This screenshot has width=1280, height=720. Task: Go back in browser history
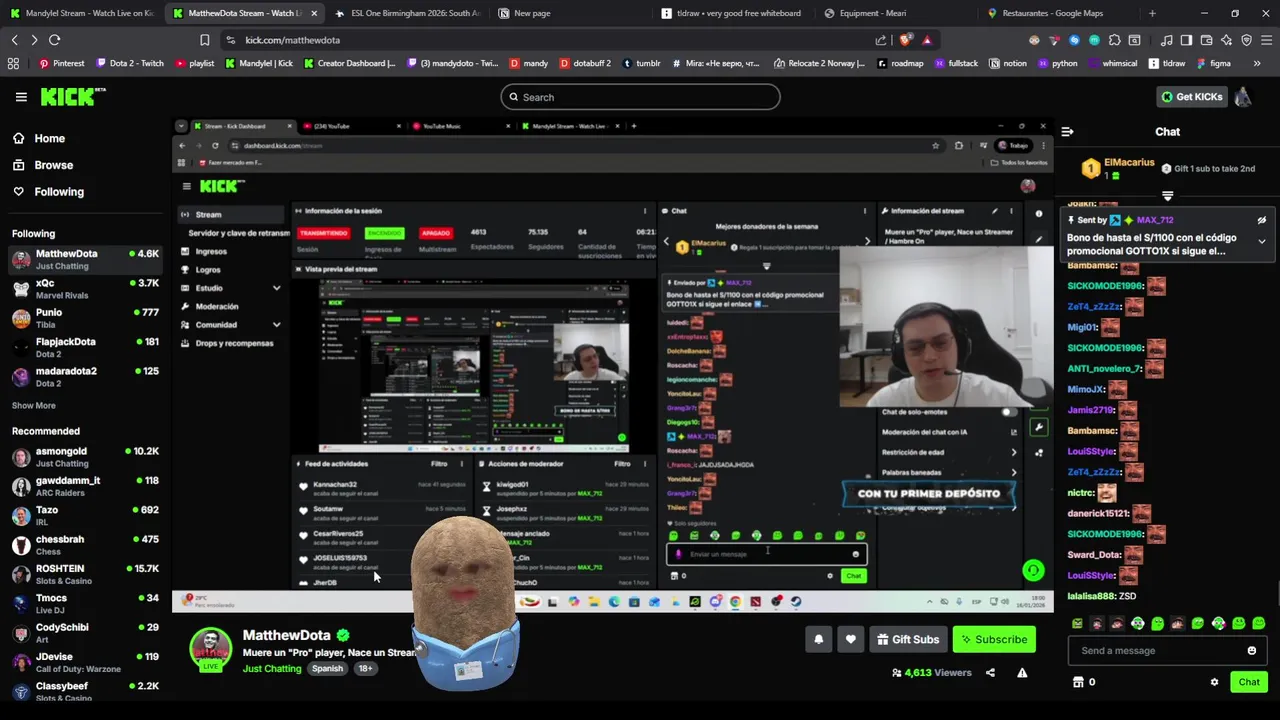point(14,40)
